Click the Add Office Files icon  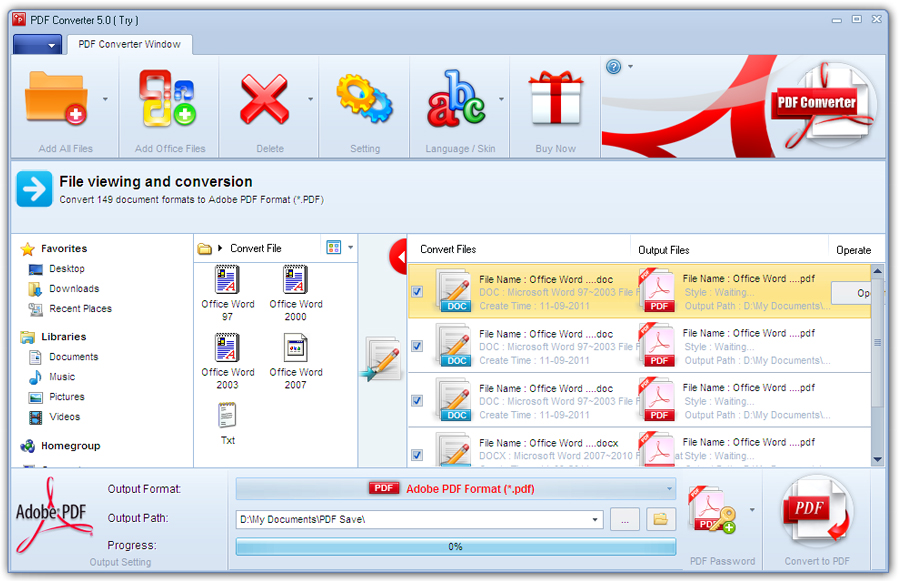[x=168, y=98]
